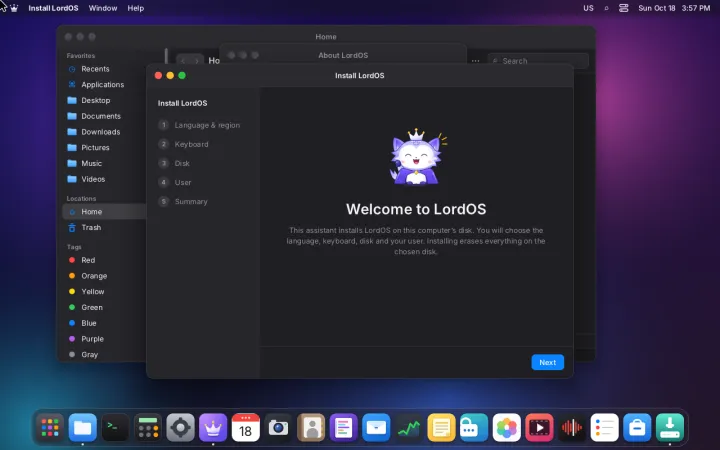
Task: Select the Keyboard installer step
Action: coord(184,144)
